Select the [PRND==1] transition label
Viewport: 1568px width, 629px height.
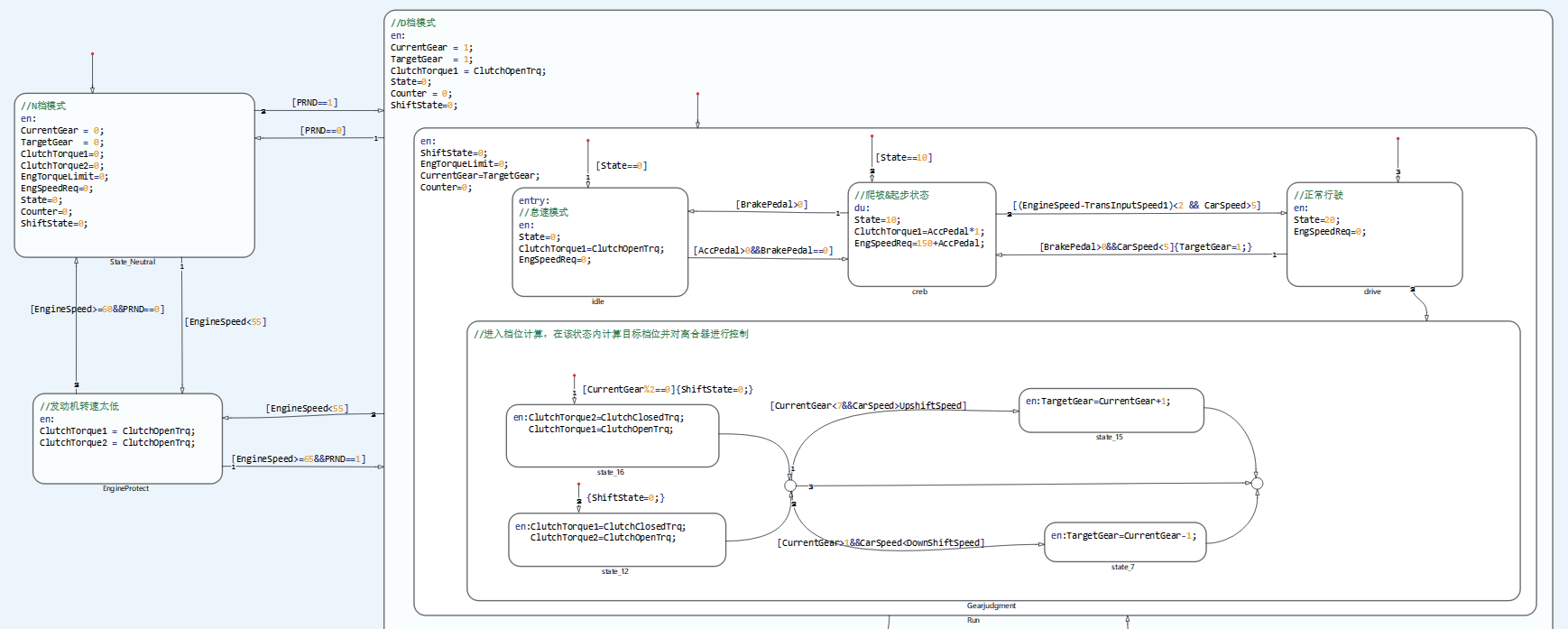314,103
